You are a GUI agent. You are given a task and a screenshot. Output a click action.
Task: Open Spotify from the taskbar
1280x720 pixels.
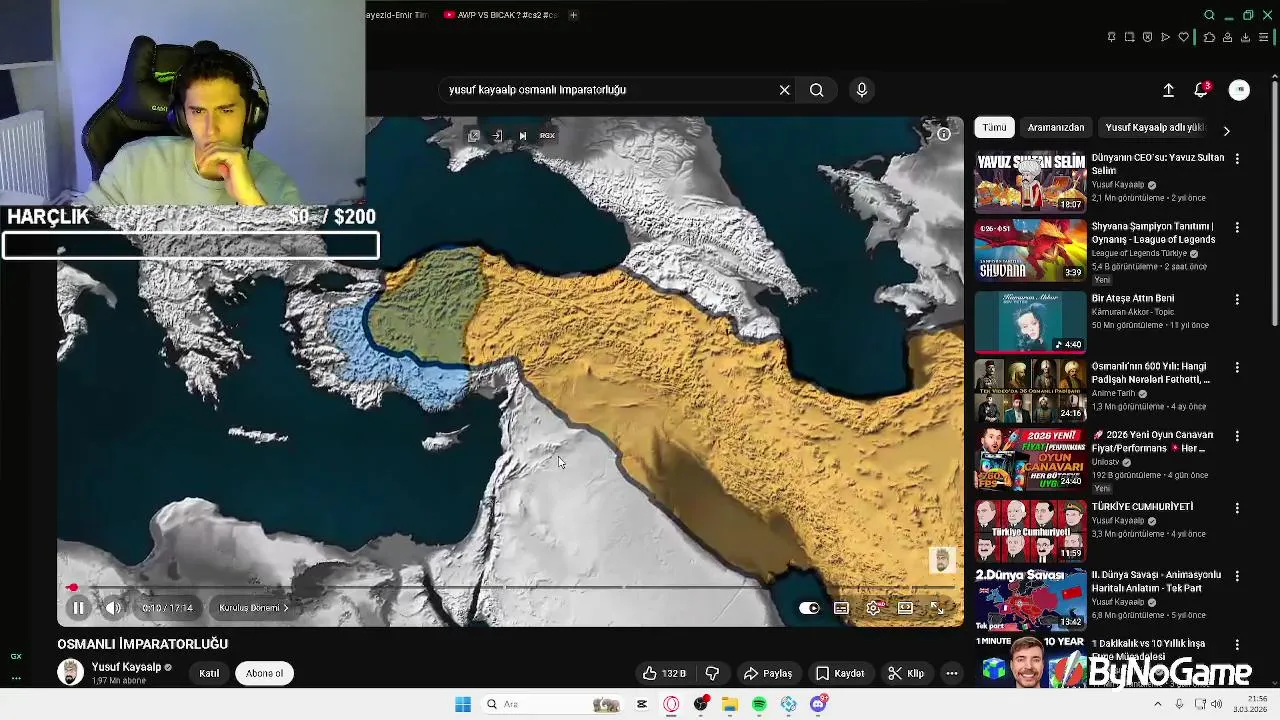(759, 704)
